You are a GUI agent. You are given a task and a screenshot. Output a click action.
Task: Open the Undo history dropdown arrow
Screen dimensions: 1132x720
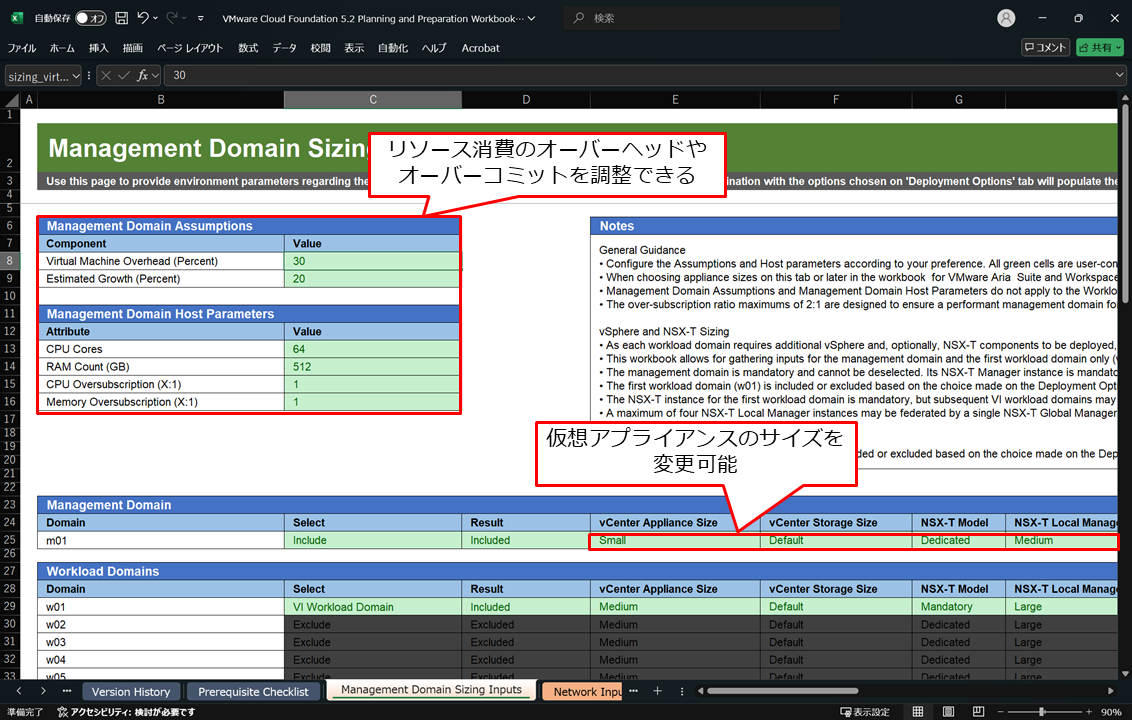click(x=155, y=18)
